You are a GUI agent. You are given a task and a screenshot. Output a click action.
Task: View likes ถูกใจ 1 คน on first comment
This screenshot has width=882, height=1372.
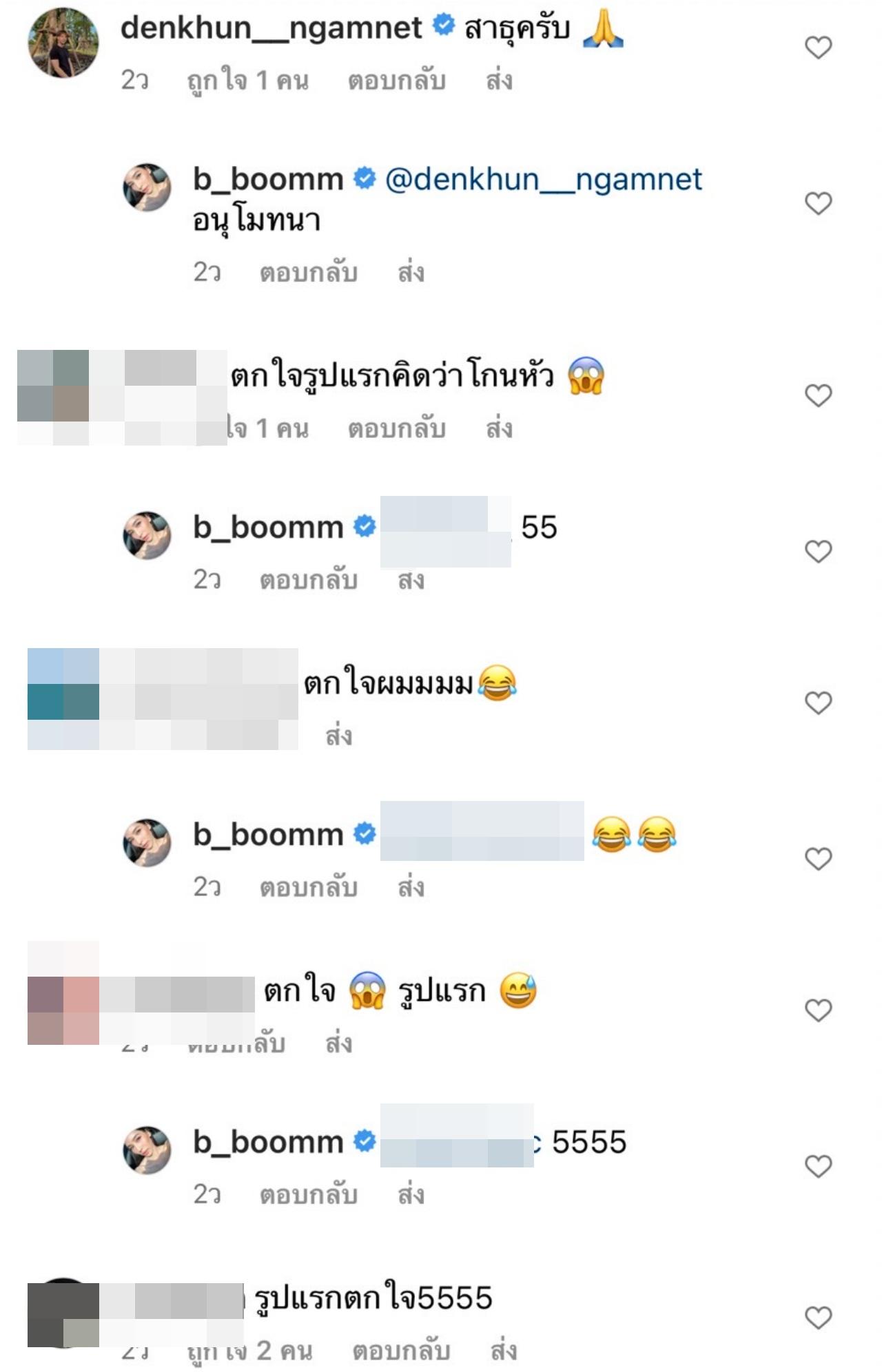[x=248, y=81]
